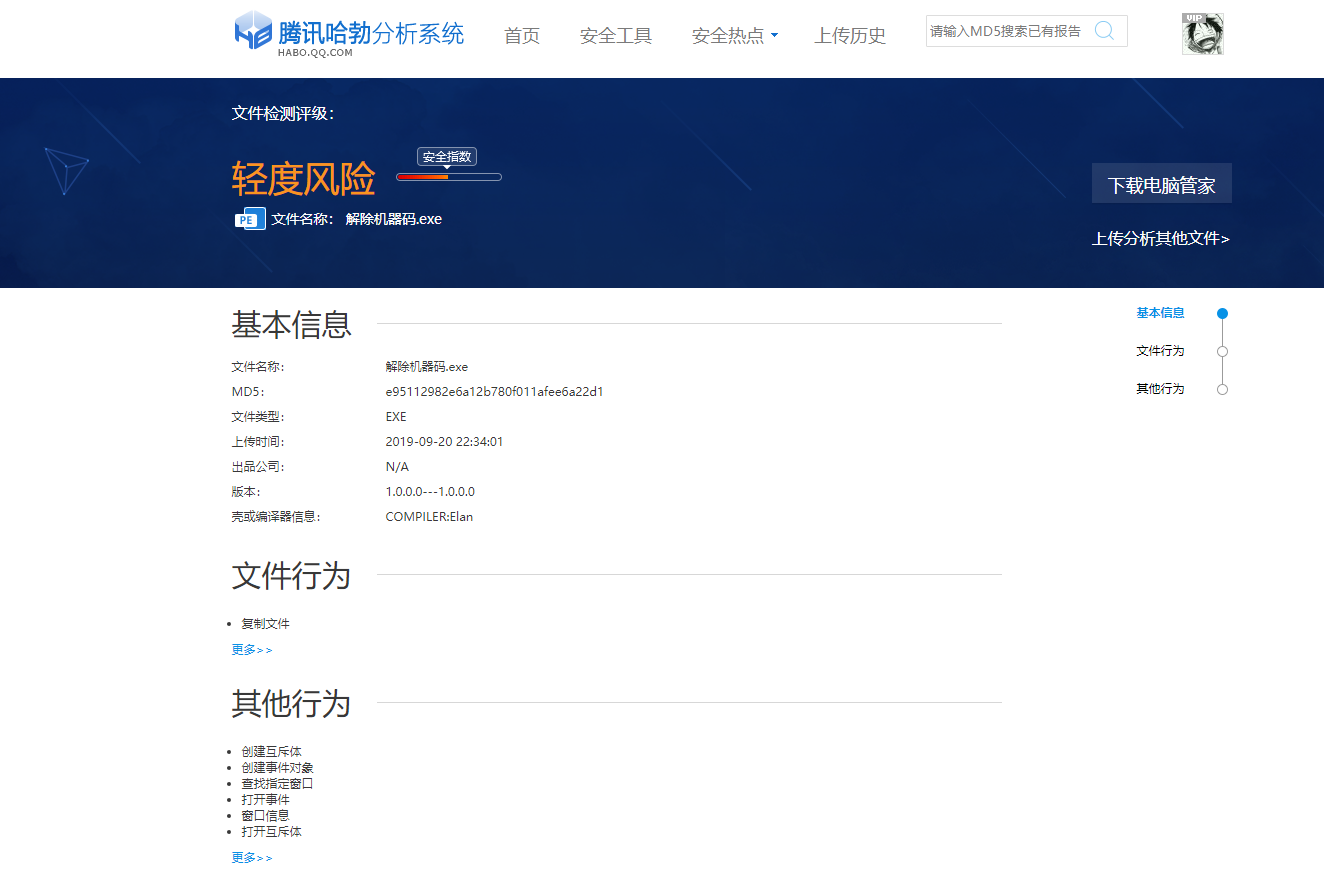This screenshot has height=890, width=1324.
Task: Click the PE file type icon
Action: coord(250,219)
